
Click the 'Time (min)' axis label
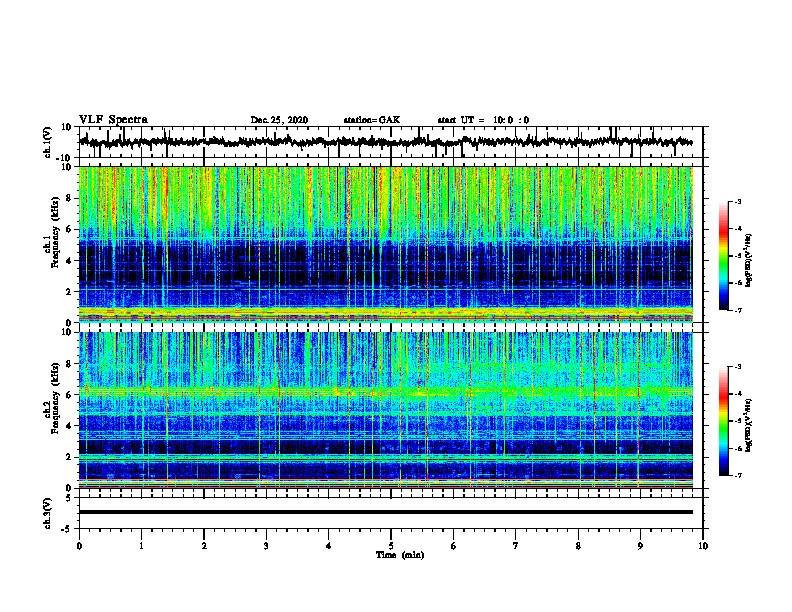400,555
